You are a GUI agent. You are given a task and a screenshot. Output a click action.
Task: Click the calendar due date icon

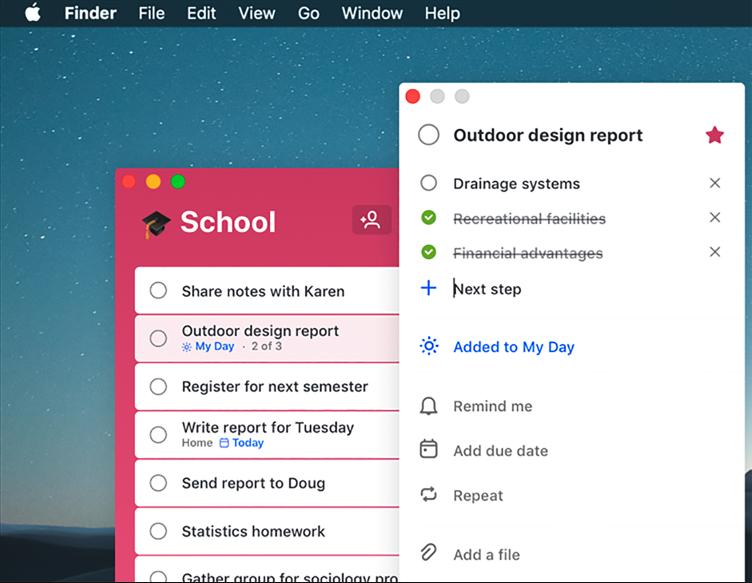tap(428, 449)
